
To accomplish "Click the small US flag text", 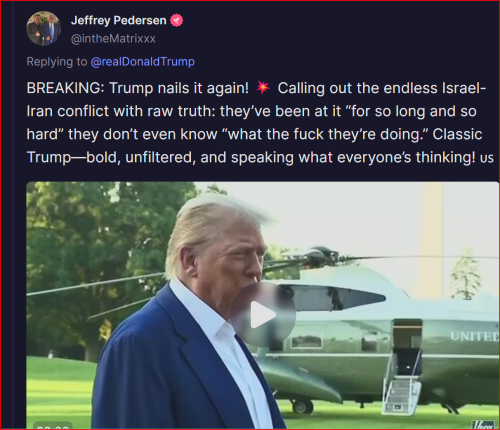I will [x=487, y=158].
